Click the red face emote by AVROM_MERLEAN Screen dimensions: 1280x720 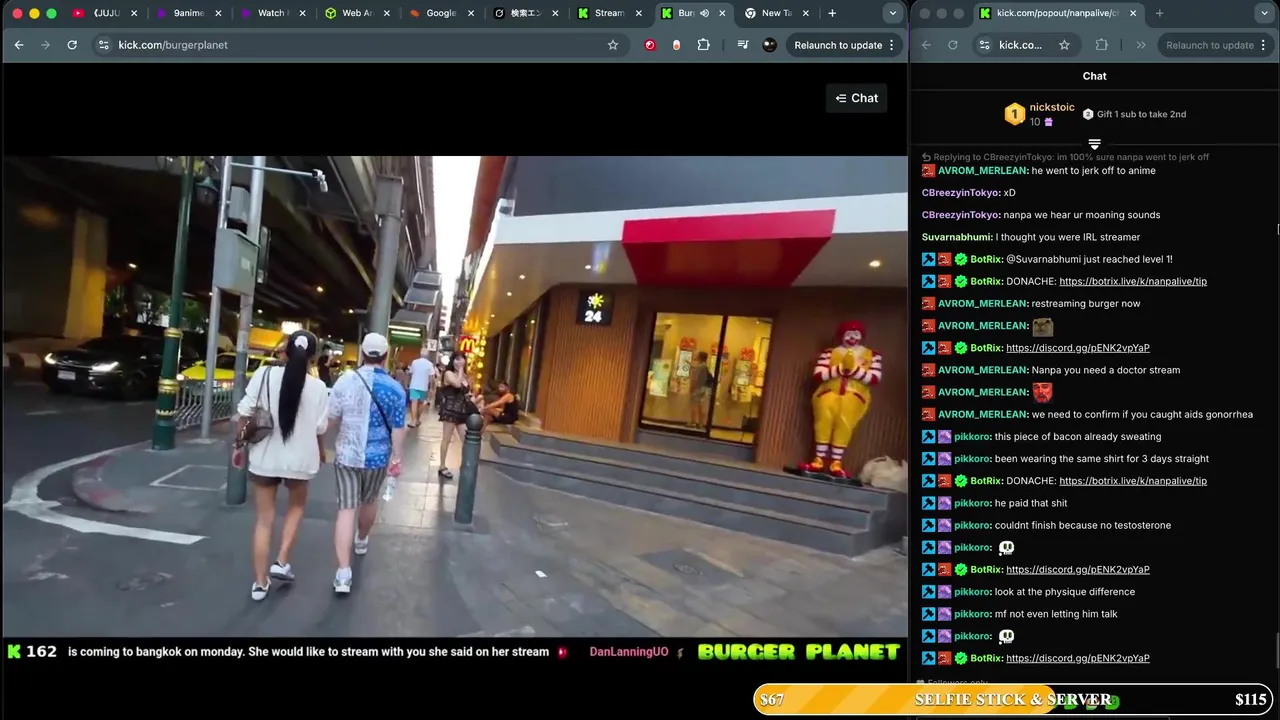1043,392
